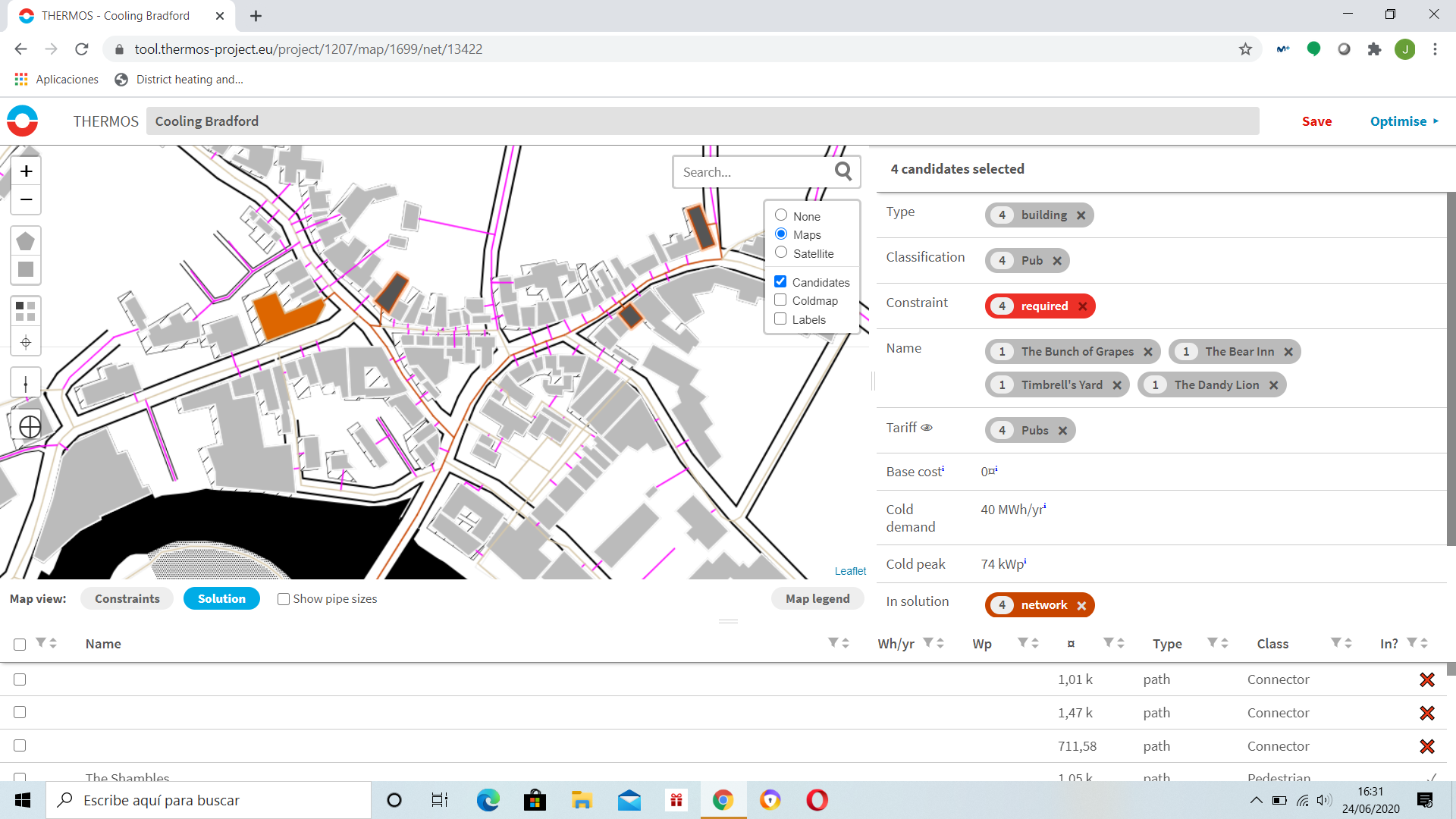Sort the Name column
This screenshot has width=1456, height=819.
846,643
